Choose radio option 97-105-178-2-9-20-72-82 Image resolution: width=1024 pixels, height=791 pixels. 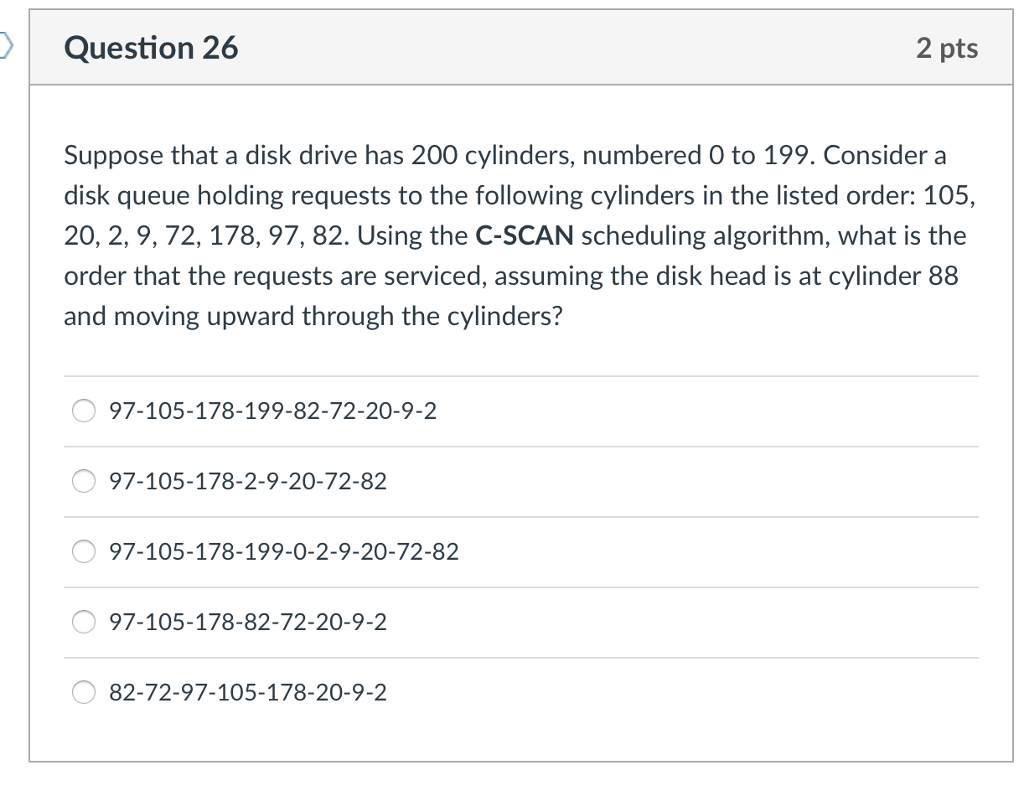point(84,481)
